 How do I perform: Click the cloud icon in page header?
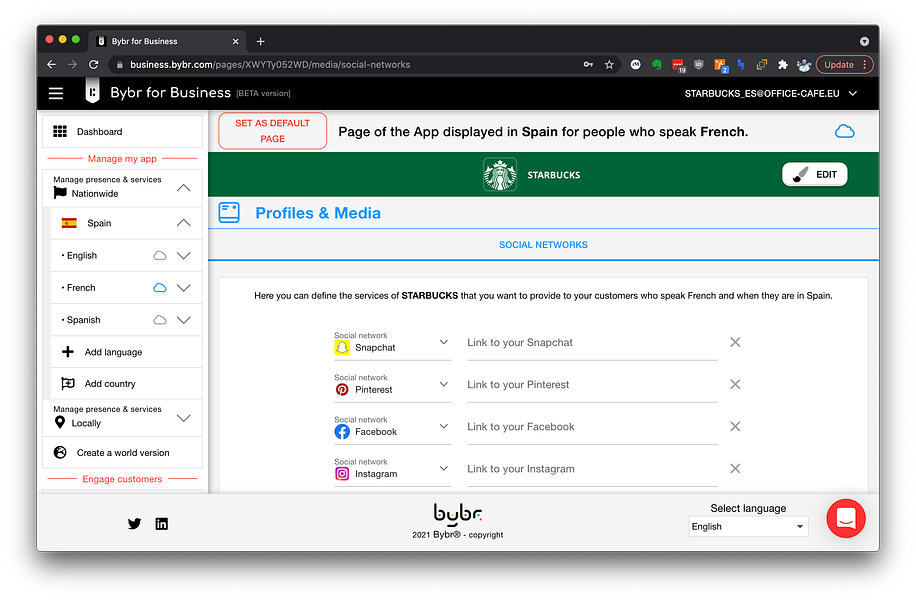844,131
